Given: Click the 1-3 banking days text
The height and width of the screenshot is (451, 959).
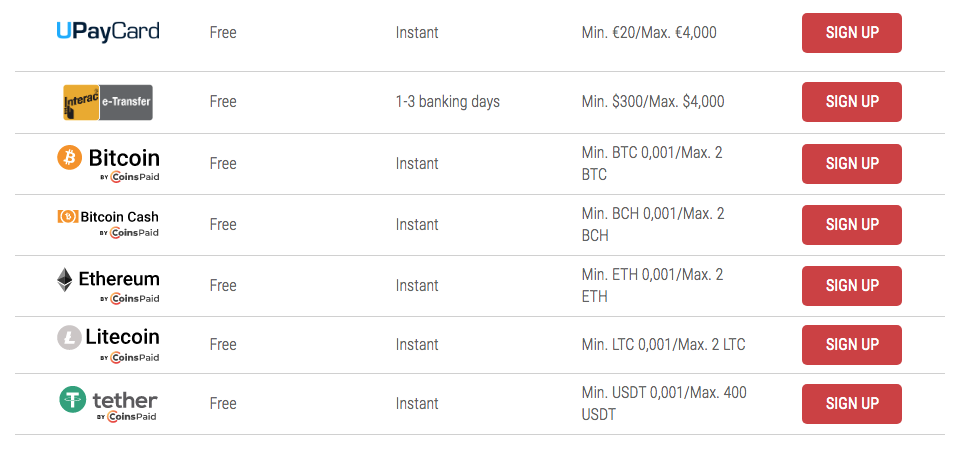Looking at the screenshot, I should (x=448, y=102).
